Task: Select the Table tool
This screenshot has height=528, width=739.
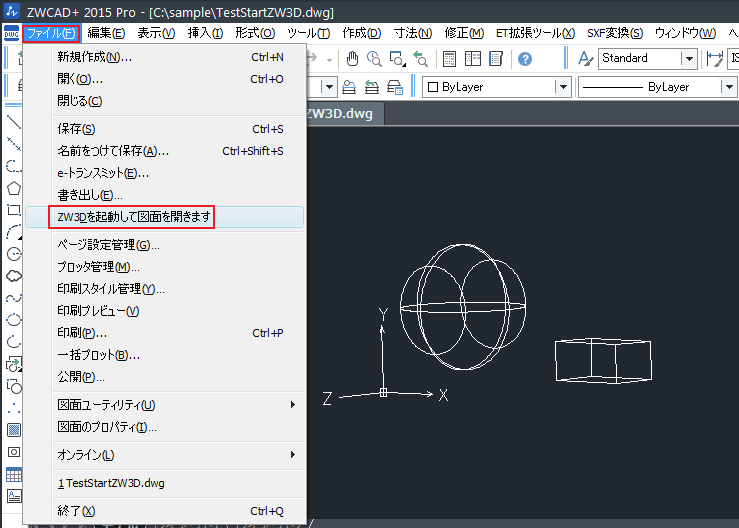Action: point(14,474)
